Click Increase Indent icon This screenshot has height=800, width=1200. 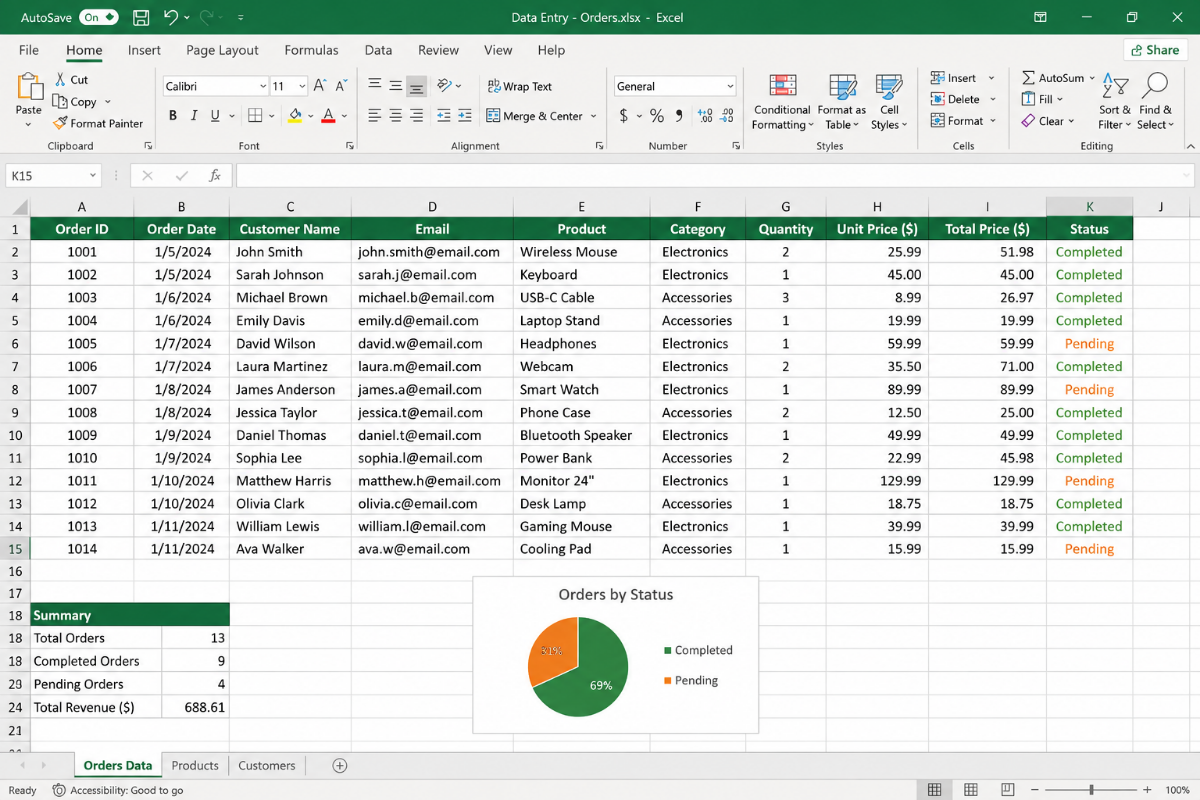tap(465, 116)
